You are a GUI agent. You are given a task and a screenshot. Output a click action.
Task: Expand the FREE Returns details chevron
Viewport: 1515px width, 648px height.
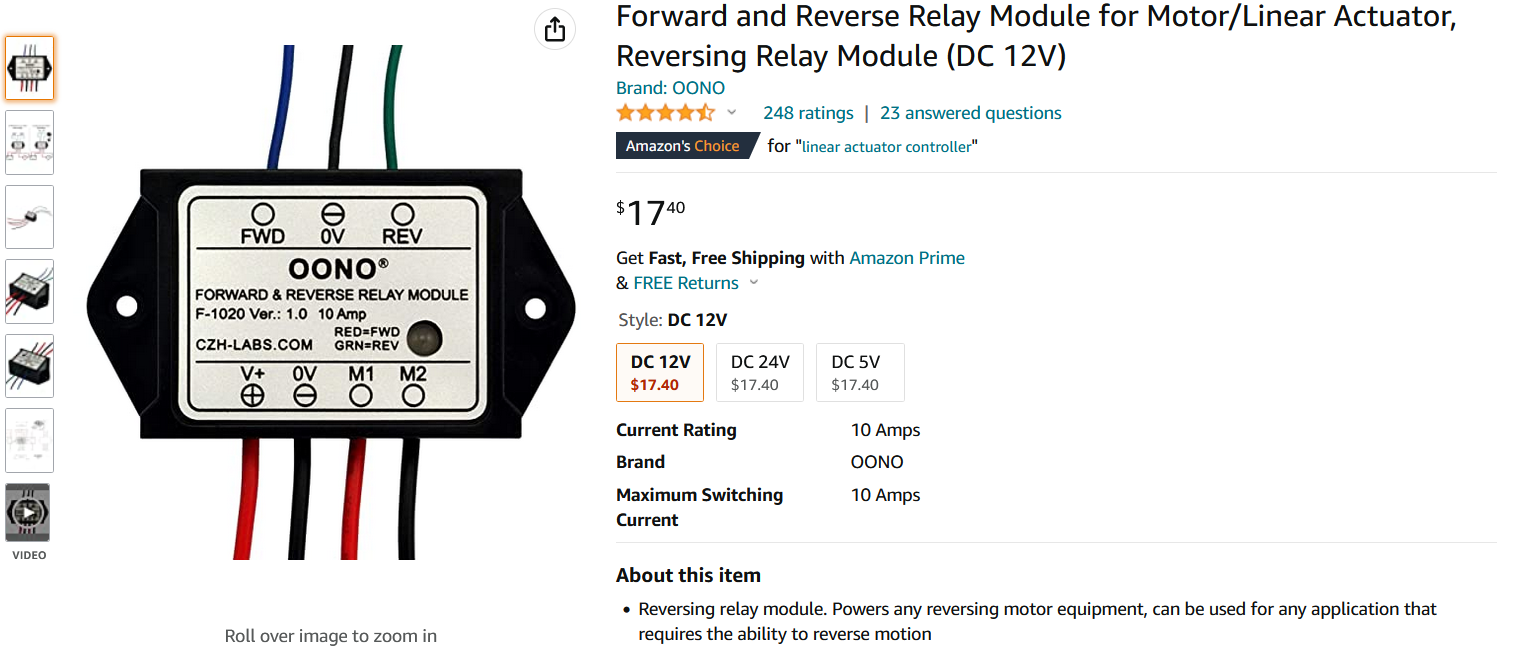point(754,283)
